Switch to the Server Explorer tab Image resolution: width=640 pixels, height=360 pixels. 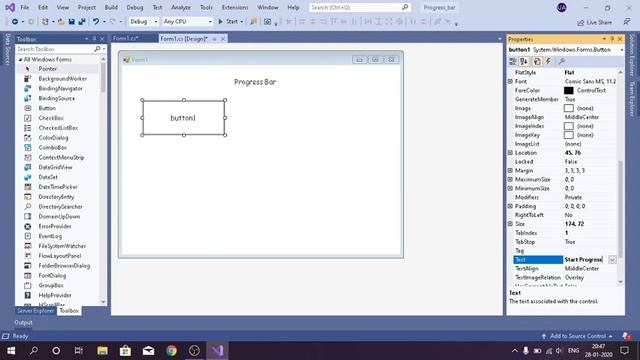click(36, 311)
